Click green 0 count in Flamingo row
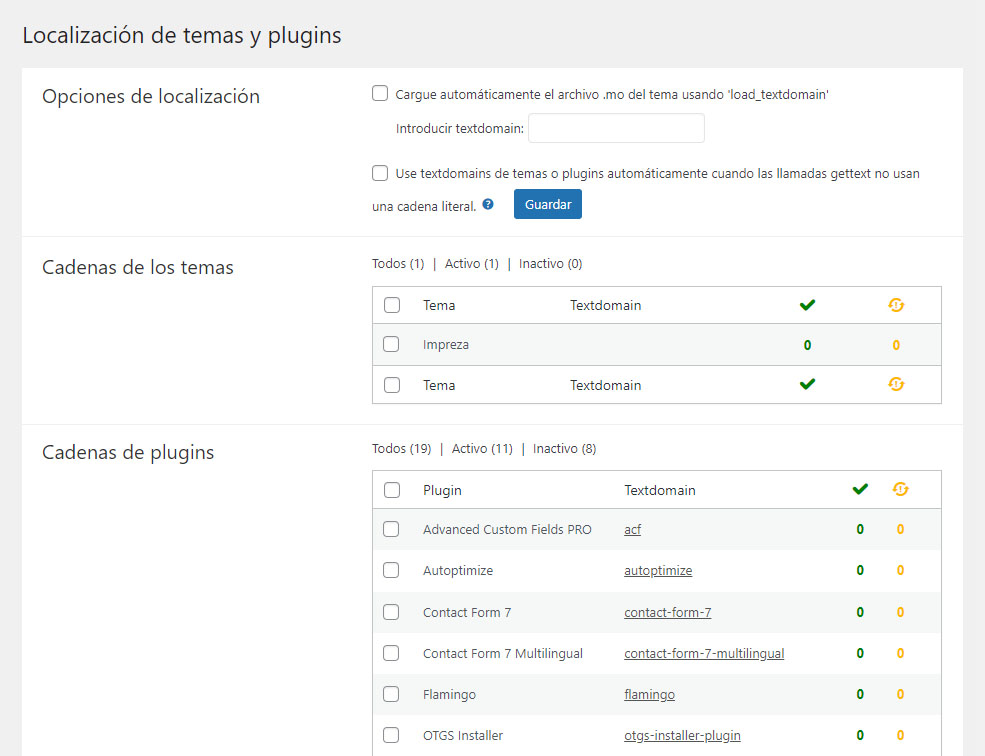This screenshot has width=985, height=756. click(x=860, y=694)
